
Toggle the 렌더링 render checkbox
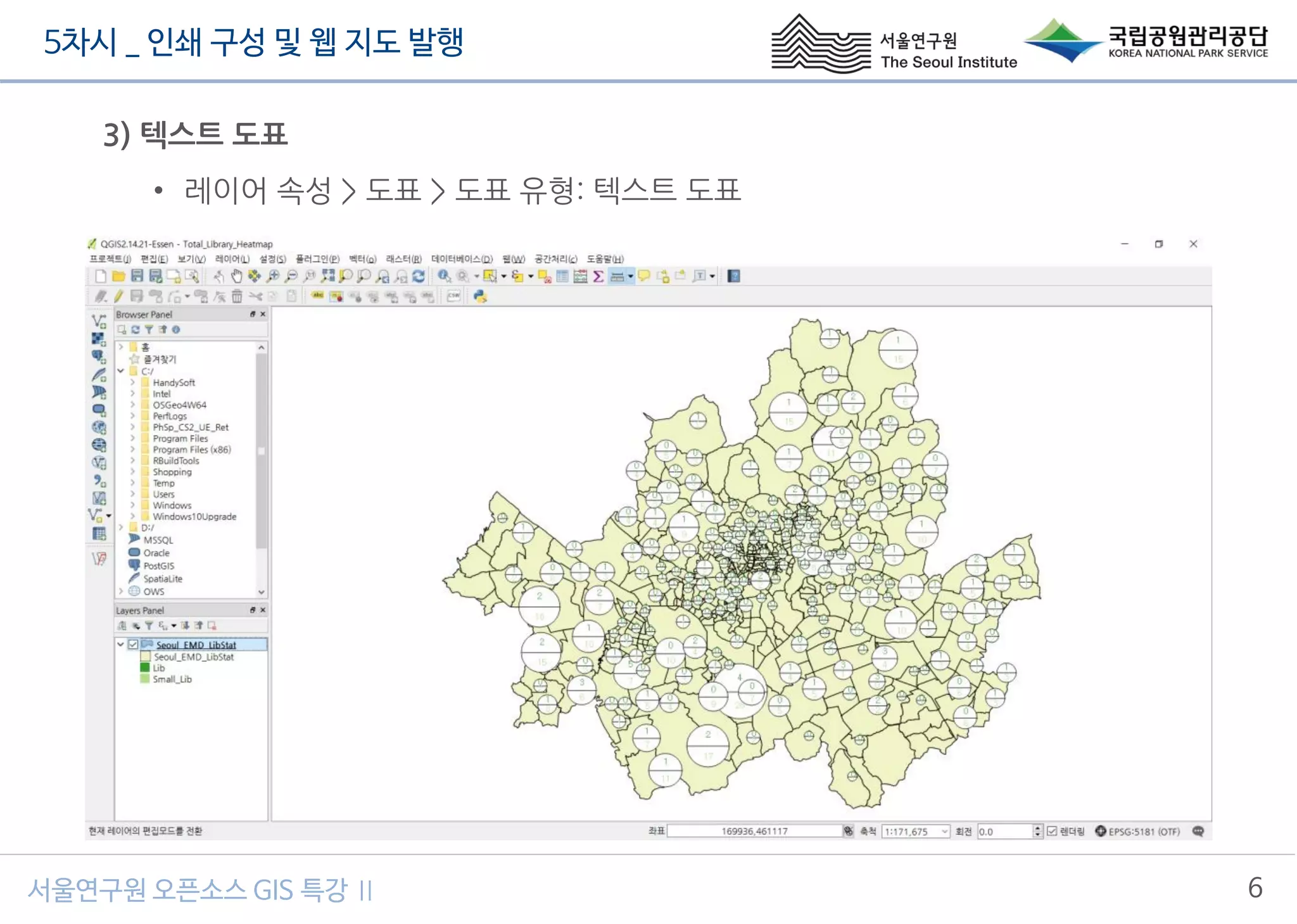(x=1052, y=831)
